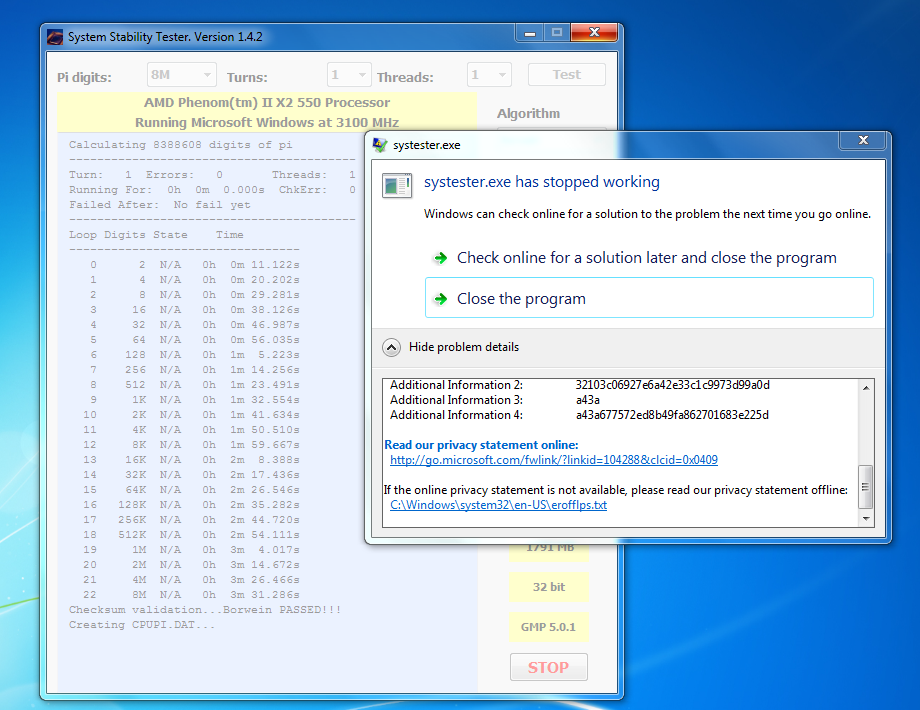This screenshot has width=920, height=710.
Task: Click the 'Creating CPUPI.DAT...' line
Action: [x=142, y=625]
